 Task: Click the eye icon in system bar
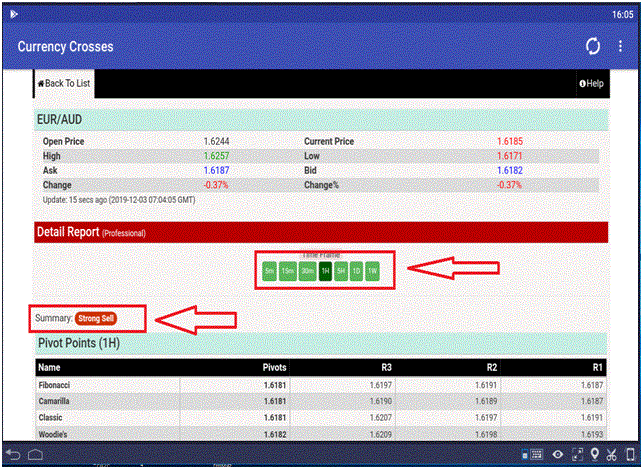pos(558,456)
